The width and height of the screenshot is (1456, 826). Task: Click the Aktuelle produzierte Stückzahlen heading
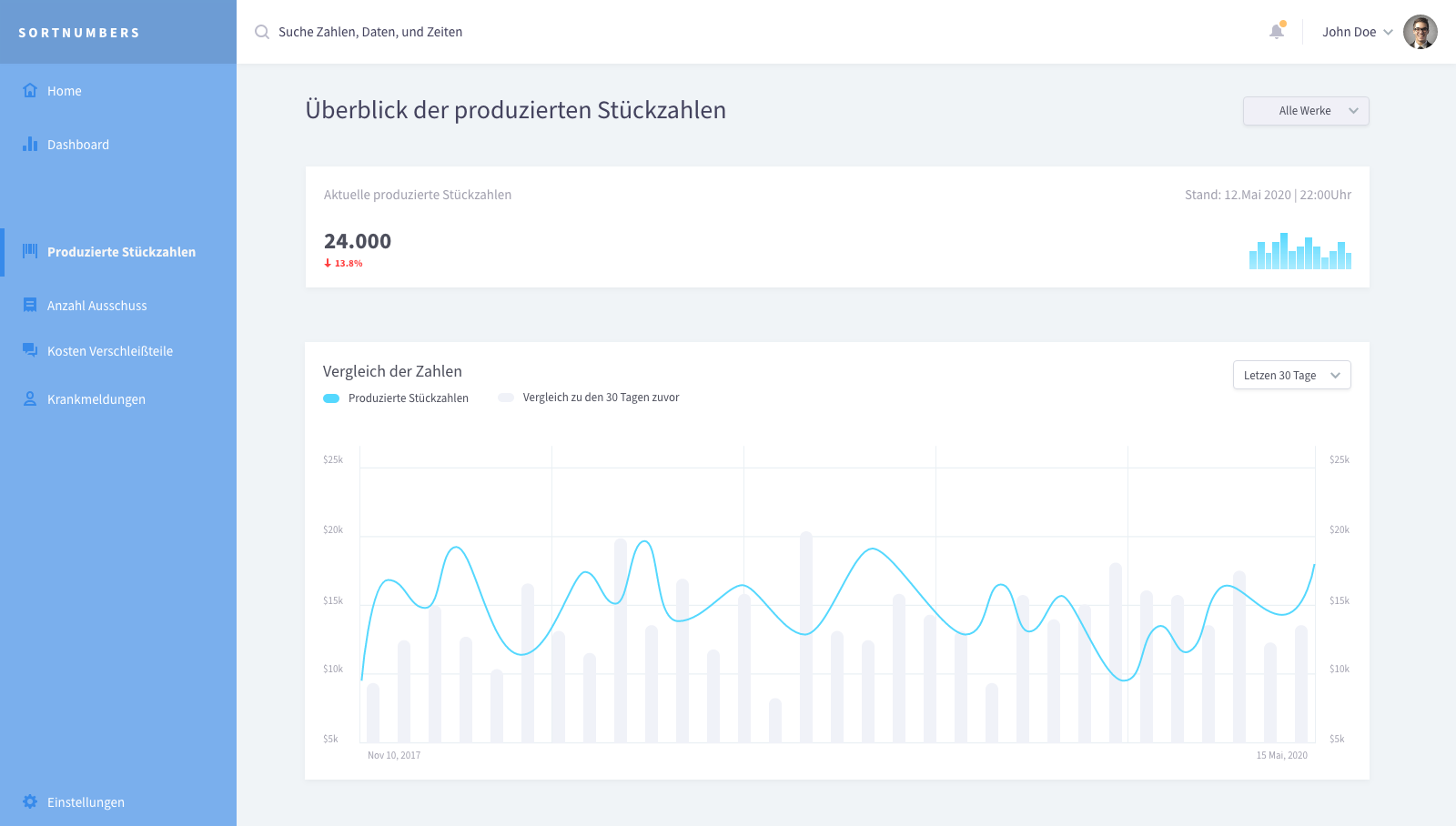pyautogui.click(x=418, y=195)
